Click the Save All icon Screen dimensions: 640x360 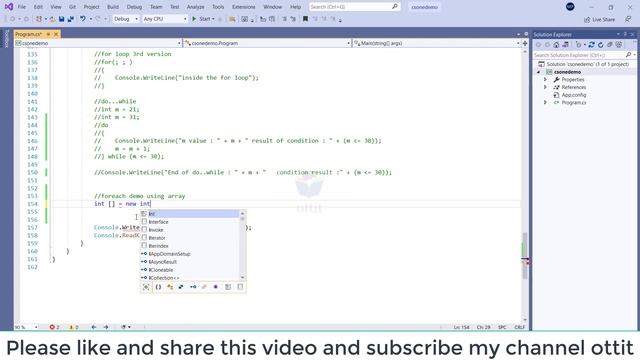coord(71,19)
